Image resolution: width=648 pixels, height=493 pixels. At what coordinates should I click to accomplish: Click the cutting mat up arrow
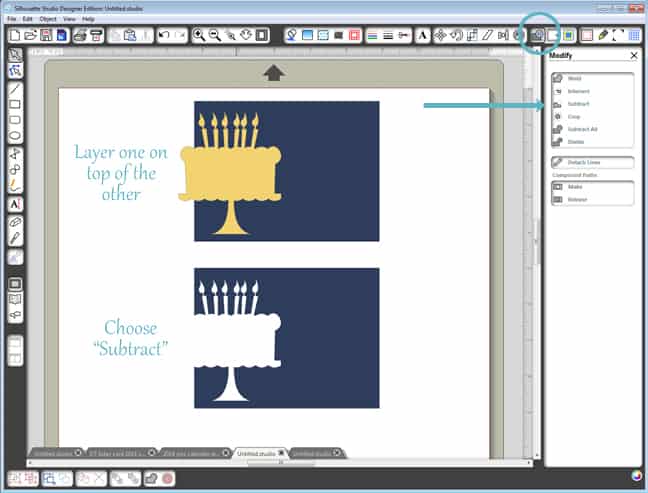coord(274,74)
